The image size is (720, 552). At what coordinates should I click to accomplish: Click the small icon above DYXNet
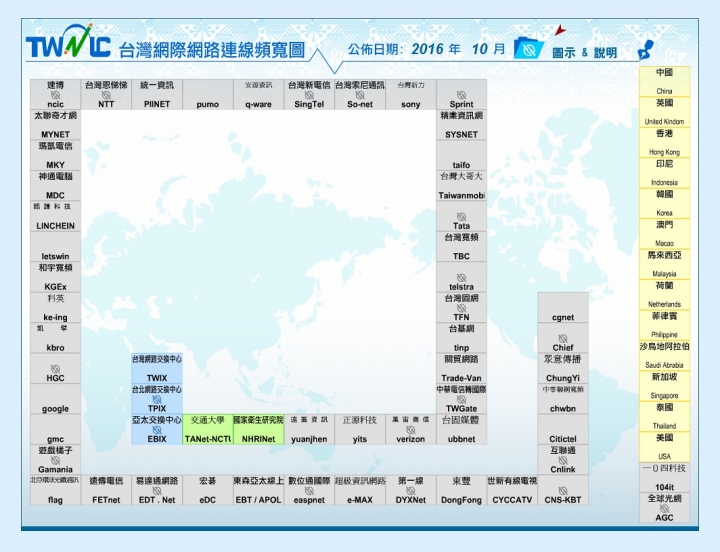point(411,491)
